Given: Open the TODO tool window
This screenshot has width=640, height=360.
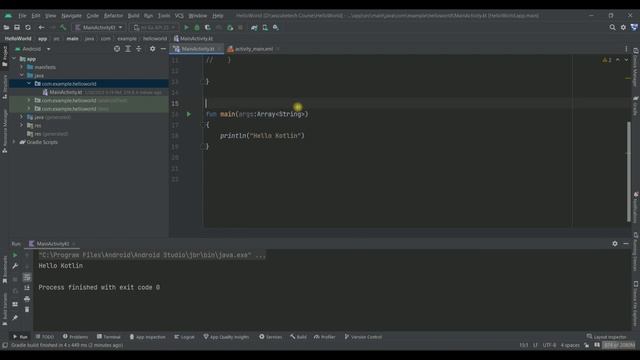Looking at the screenshot, I should [x=44, y=337].
